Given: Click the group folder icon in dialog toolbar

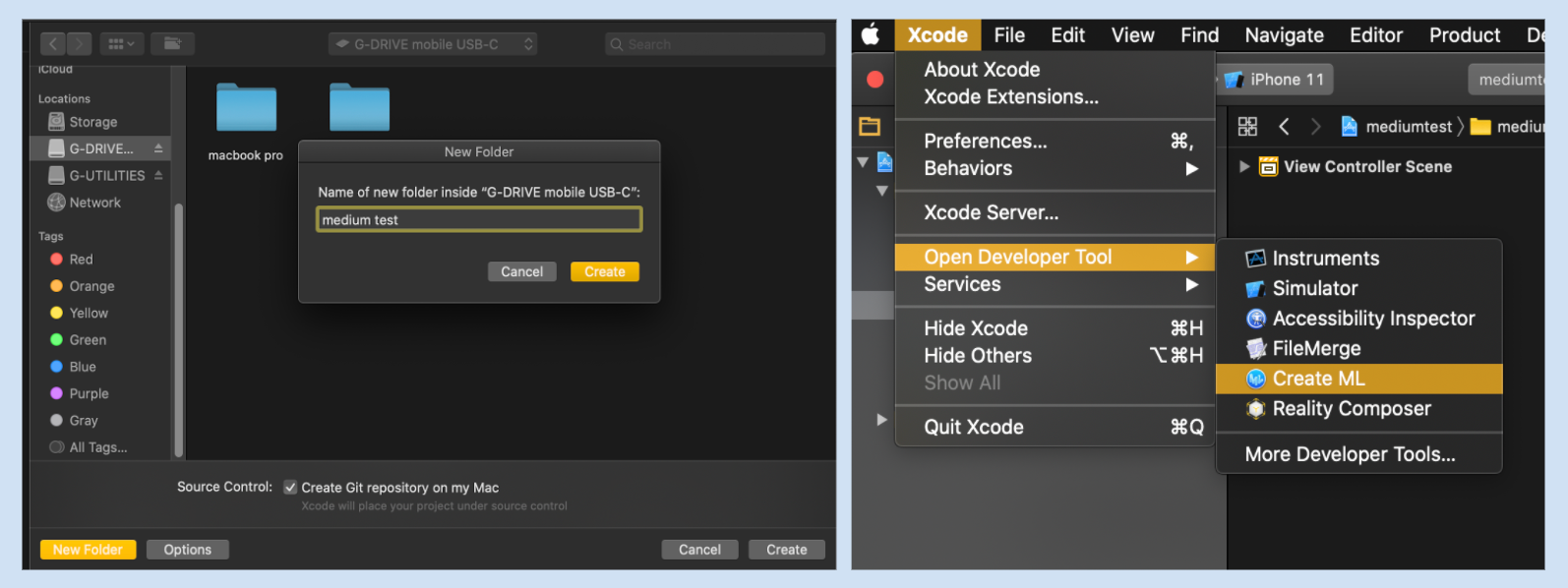Looking at the screenshot, I should [172, 43].
